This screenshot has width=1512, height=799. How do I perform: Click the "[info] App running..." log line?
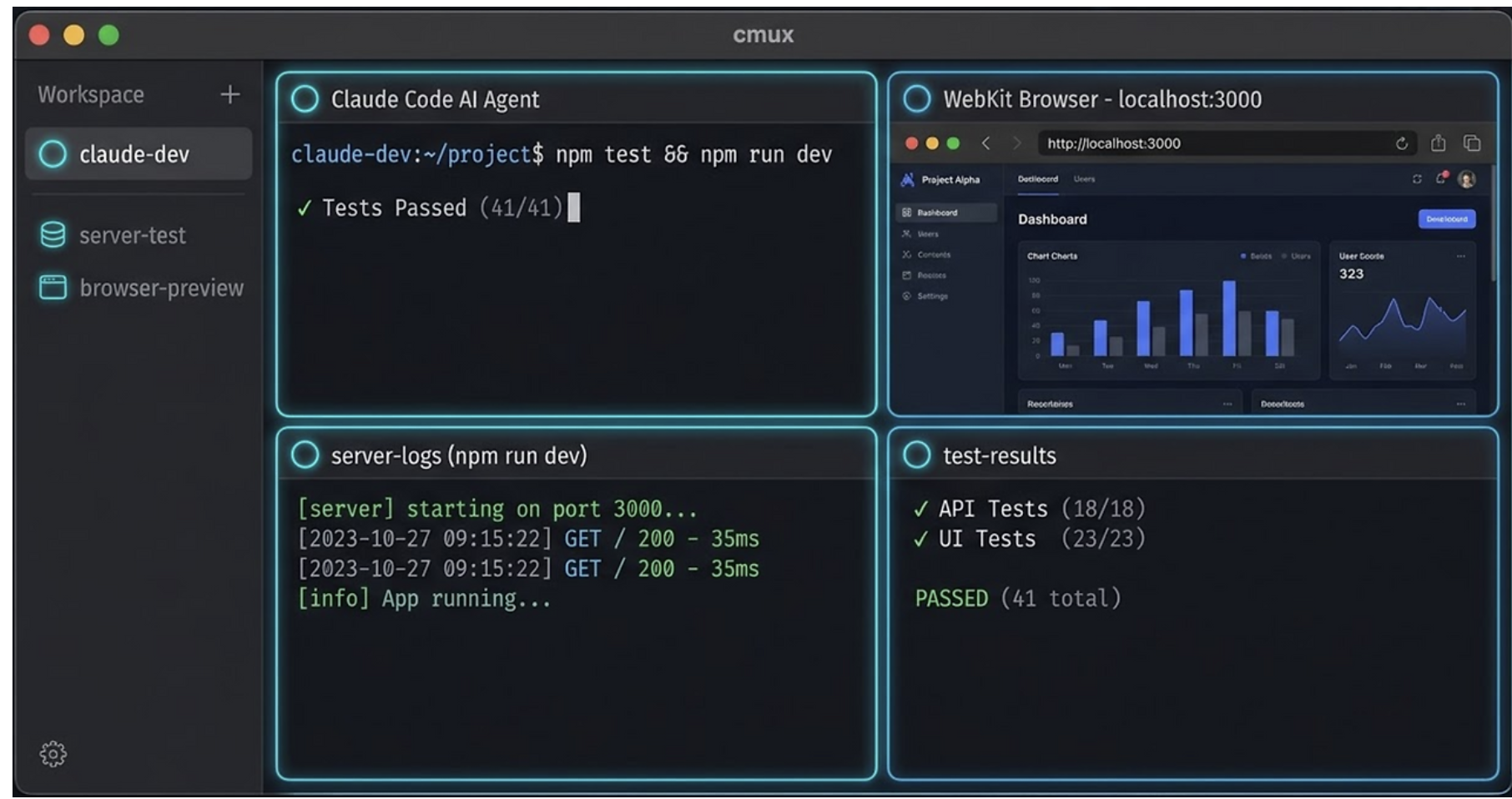[x=425, y=599]
